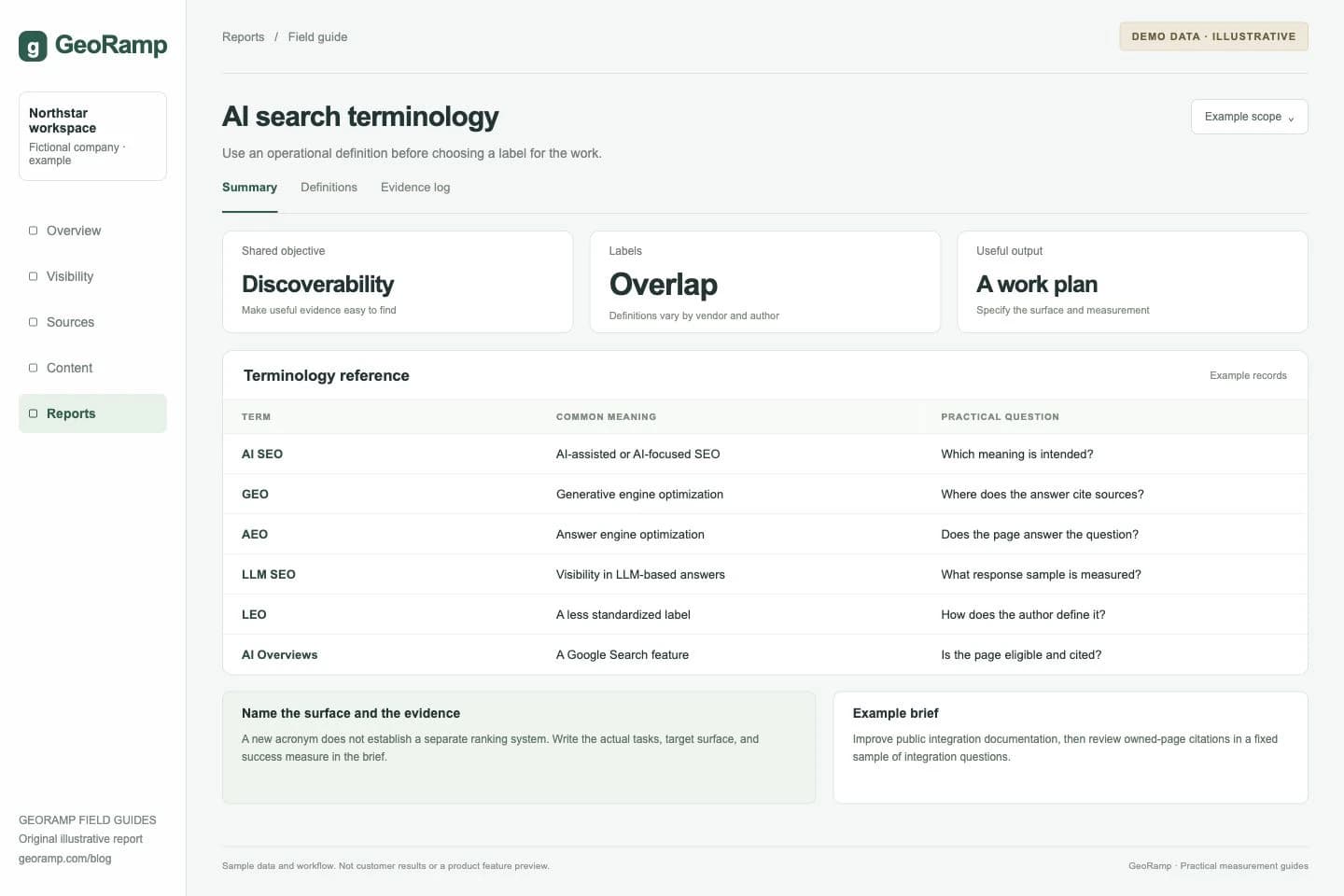Click the 'COMMON MEANING' column header
1344x896 pixels.
[x=606, y=417]
